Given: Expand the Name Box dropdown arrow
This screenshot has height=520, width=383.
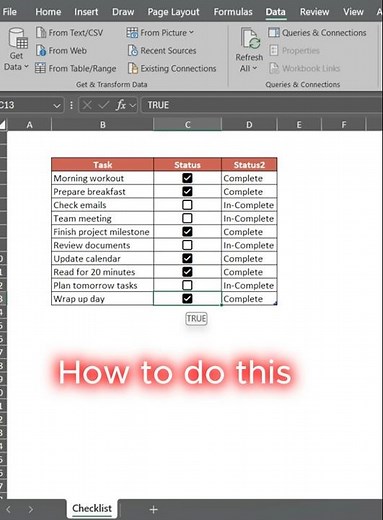Looking at the screenshot, I should [x=57, y=106].
